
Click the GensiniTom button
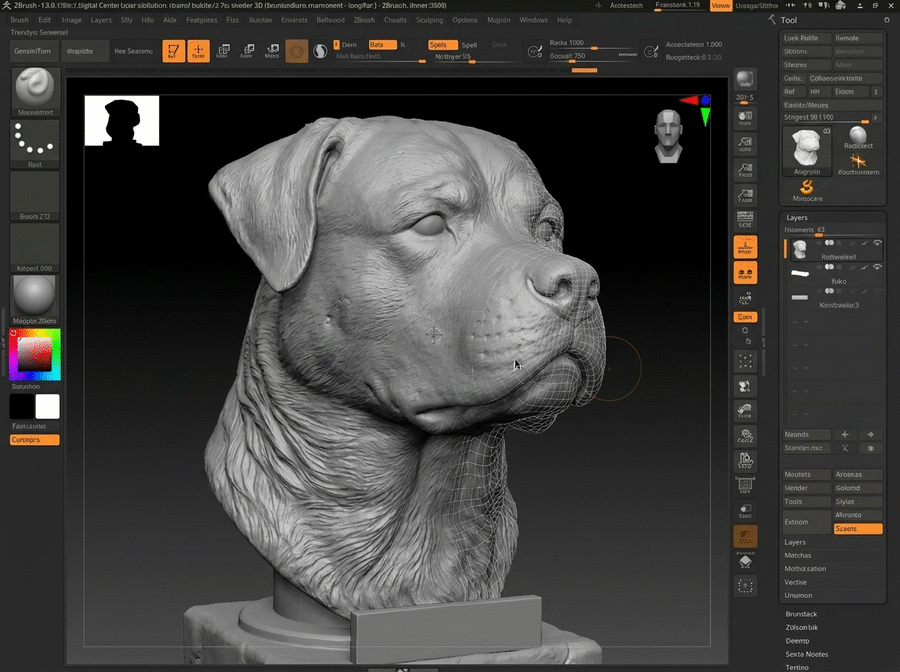click(33, 51)
